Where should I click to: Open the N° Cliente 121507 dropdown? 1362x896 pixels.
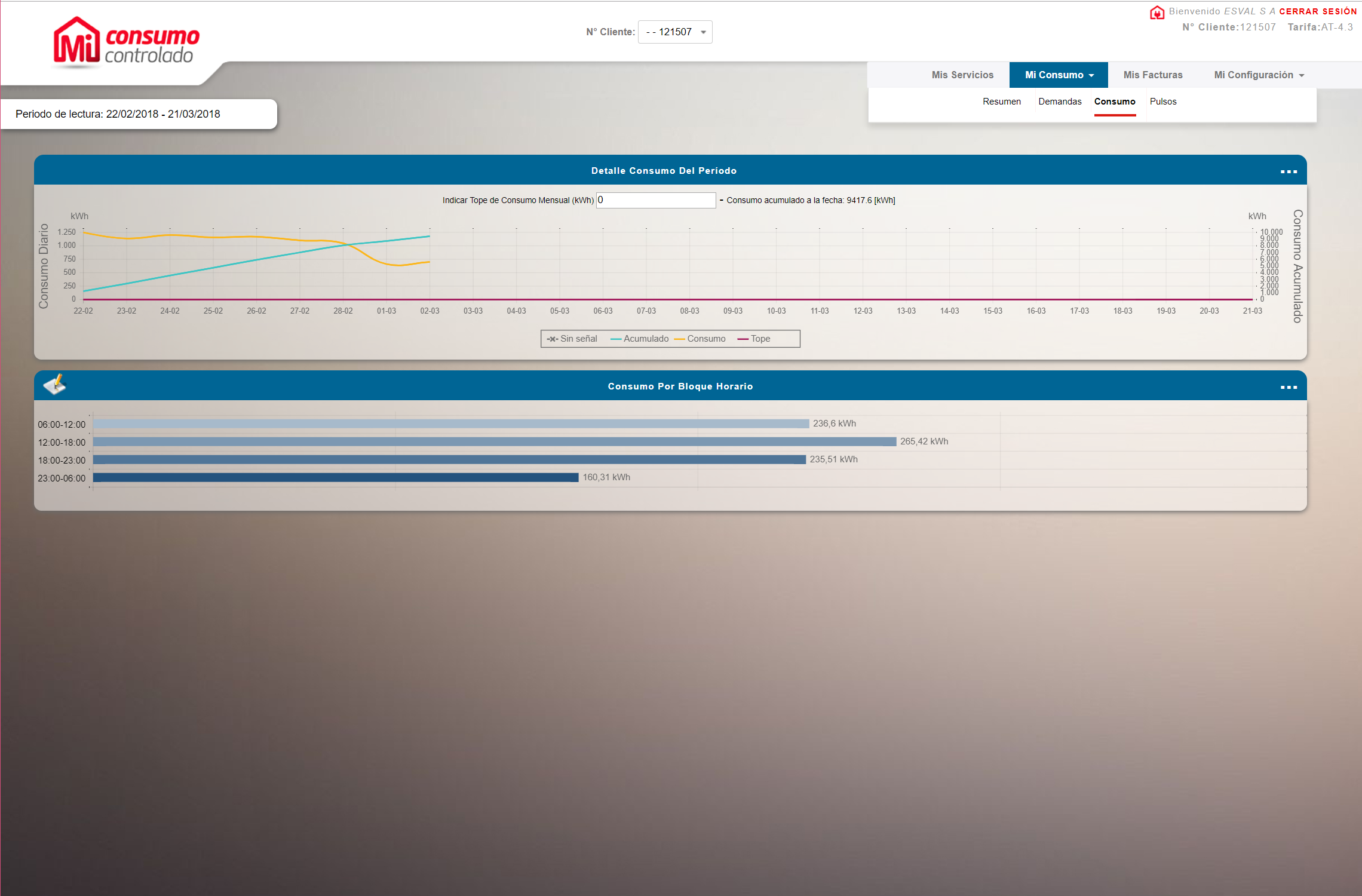(x=675, y=32)
